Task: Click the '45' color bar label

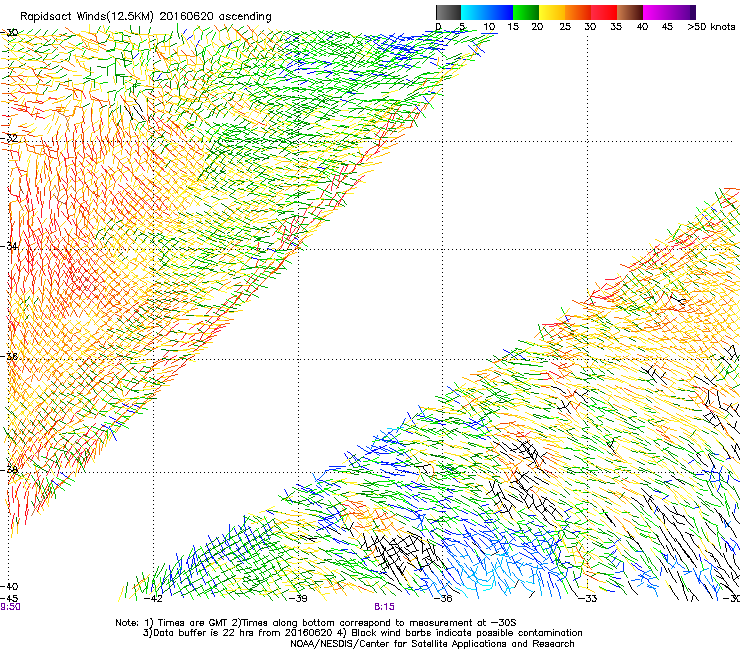Action: [667, 27]
